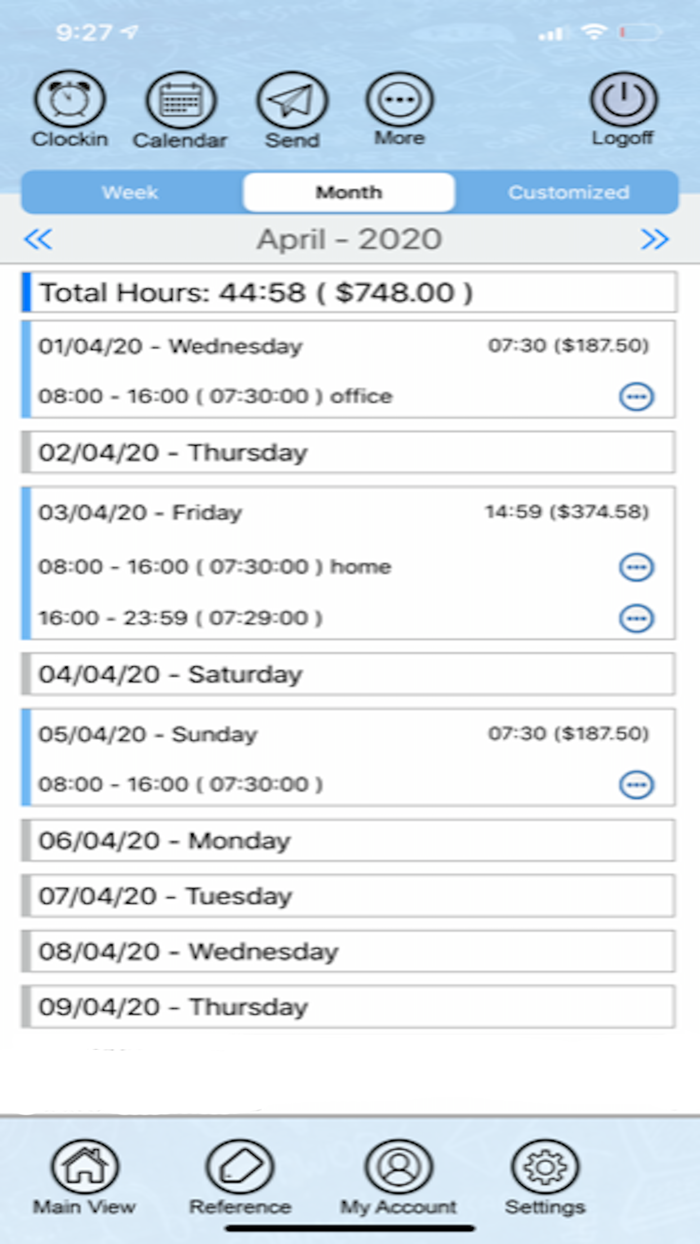
Task: Open options for the home entry on Friday
Action: (638, 567)
